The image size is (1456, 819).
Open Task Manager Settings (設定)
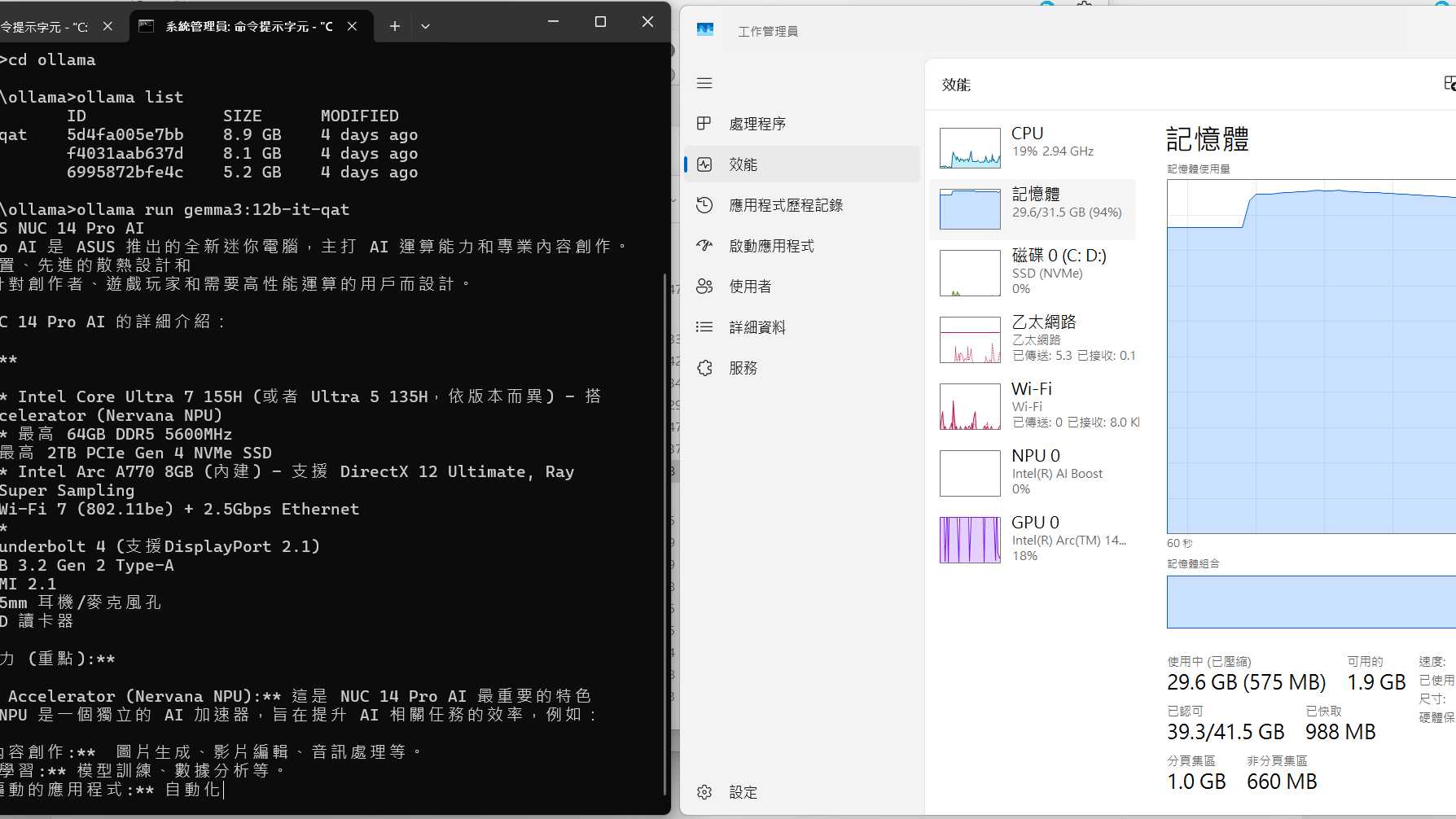tap(802, 792)
